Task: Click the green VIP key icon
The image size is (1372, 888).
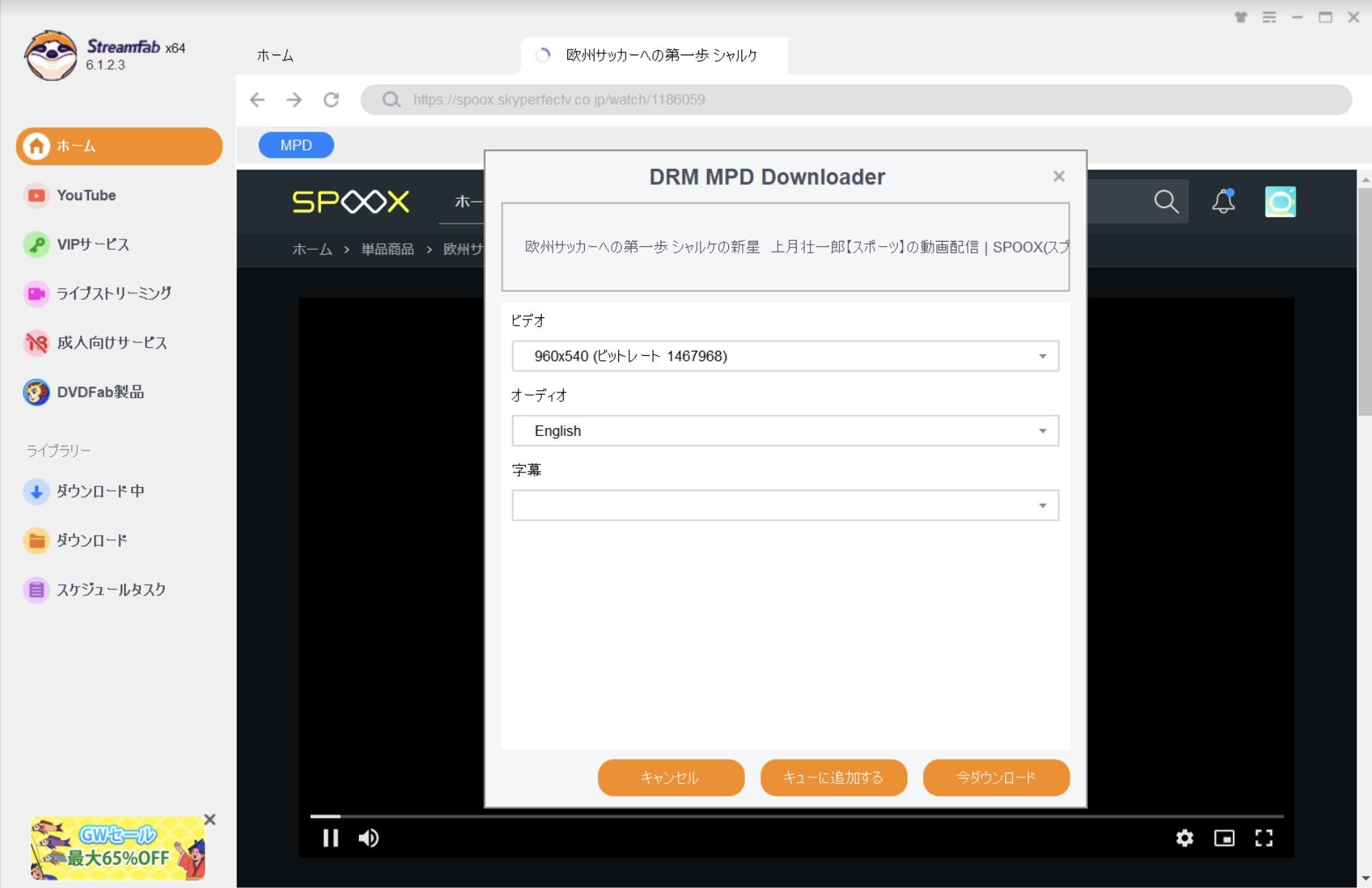Action: [x=36, y=245]
